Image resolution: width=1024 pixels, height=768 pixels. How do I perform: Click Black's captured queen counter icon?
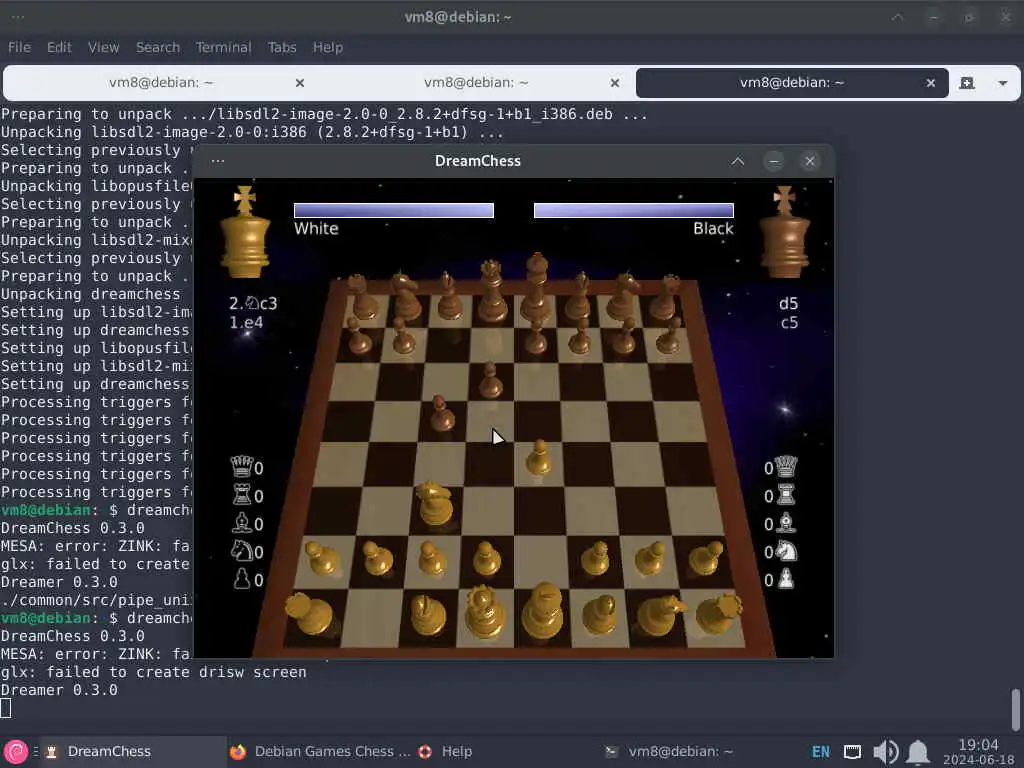click(786, 467)
